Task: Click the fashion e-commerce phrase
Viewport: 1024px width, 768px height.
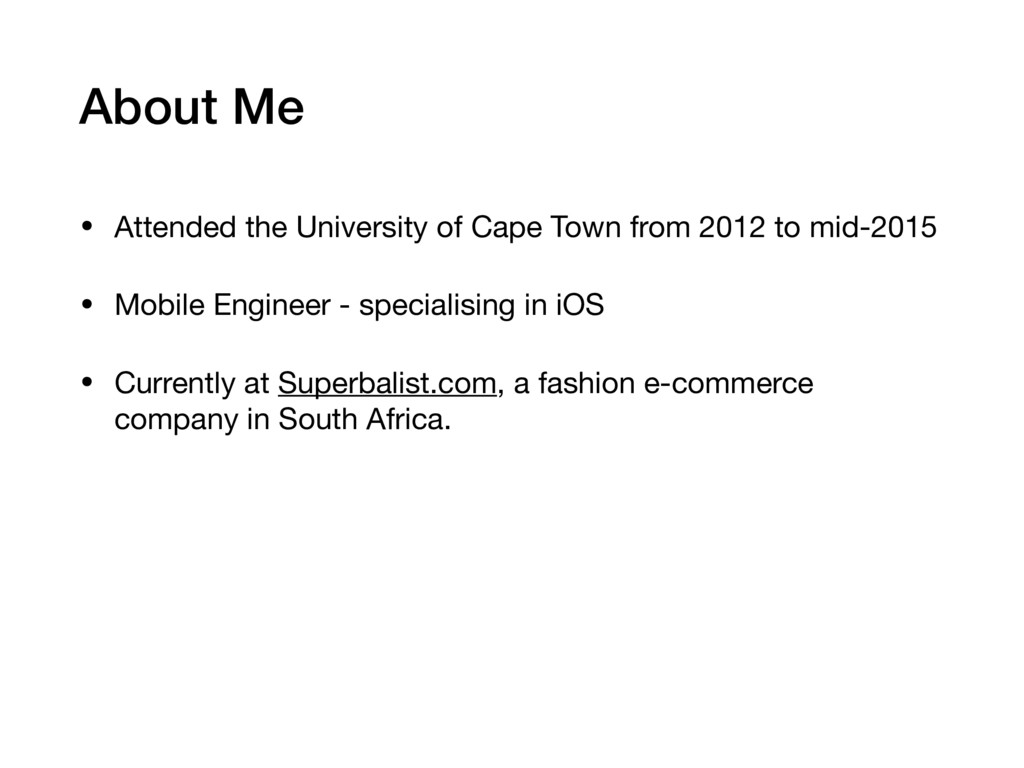Action: coord(676,383)
